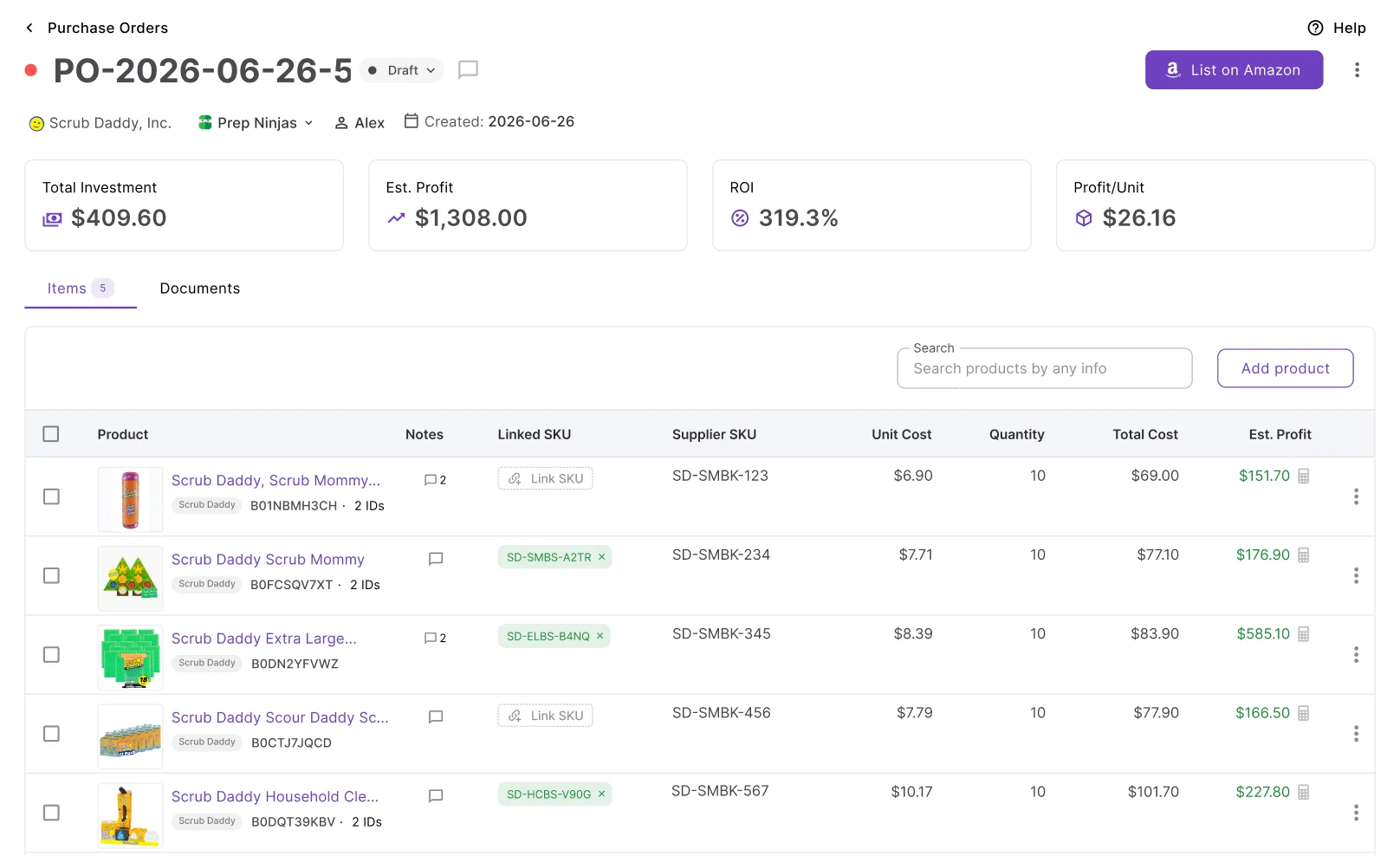Open the Prep Ninjas dropdown
This screenshot has width=1400, height=856.
pyautogui.click(x=256, y=123)
